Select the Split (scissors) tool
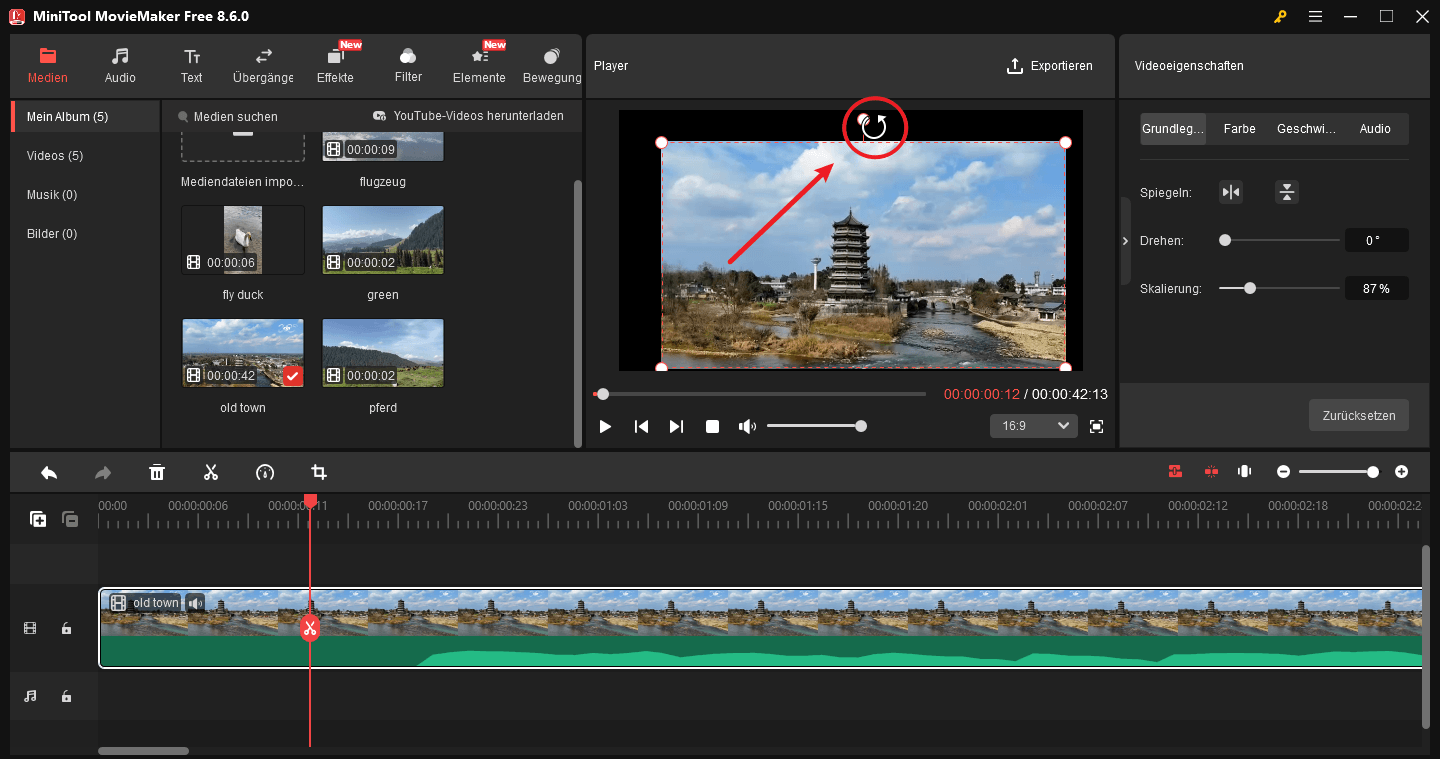 (211, 471)
